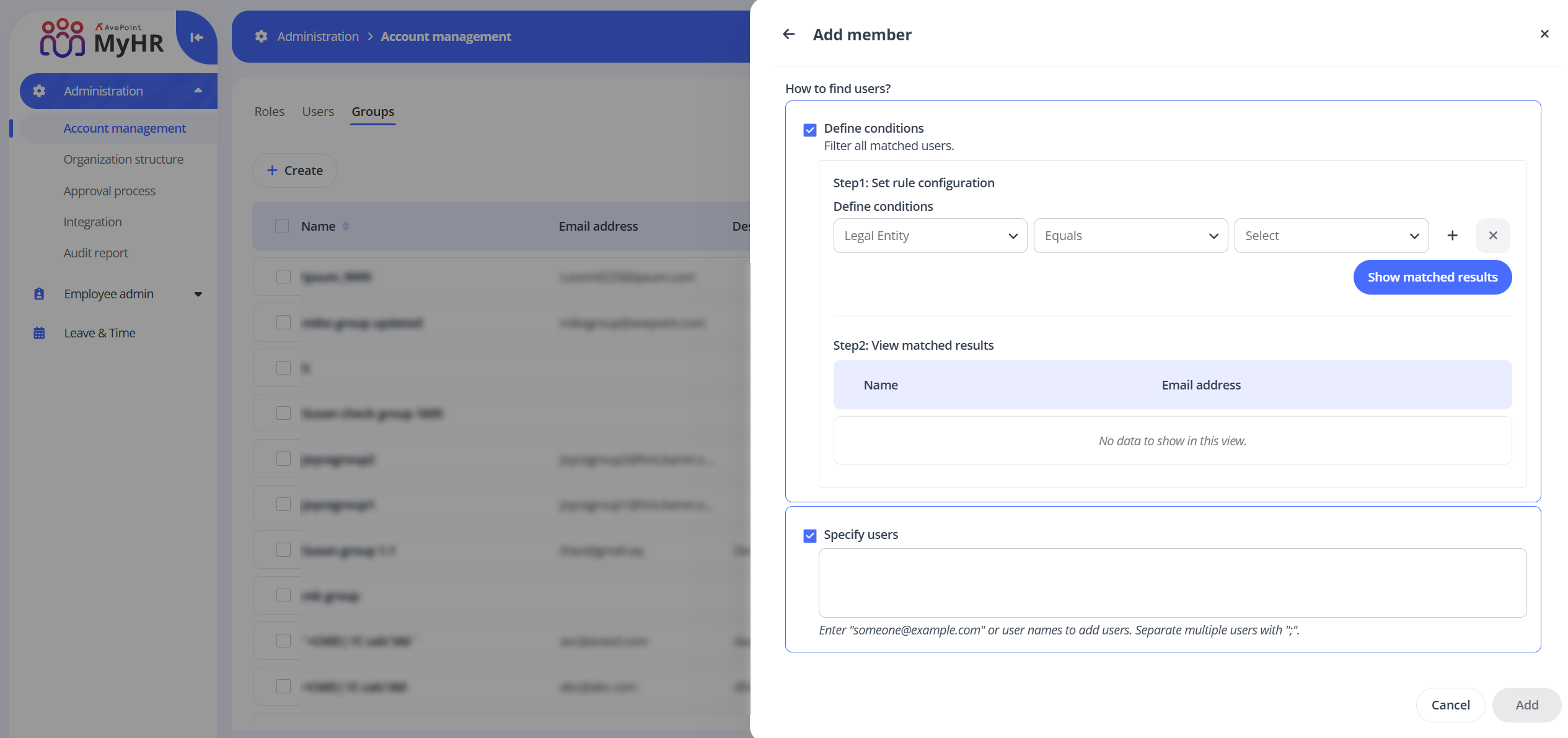Screen dimensions: 1568x738
Task: Click the MyHR logo
Action: click(102, 37)
